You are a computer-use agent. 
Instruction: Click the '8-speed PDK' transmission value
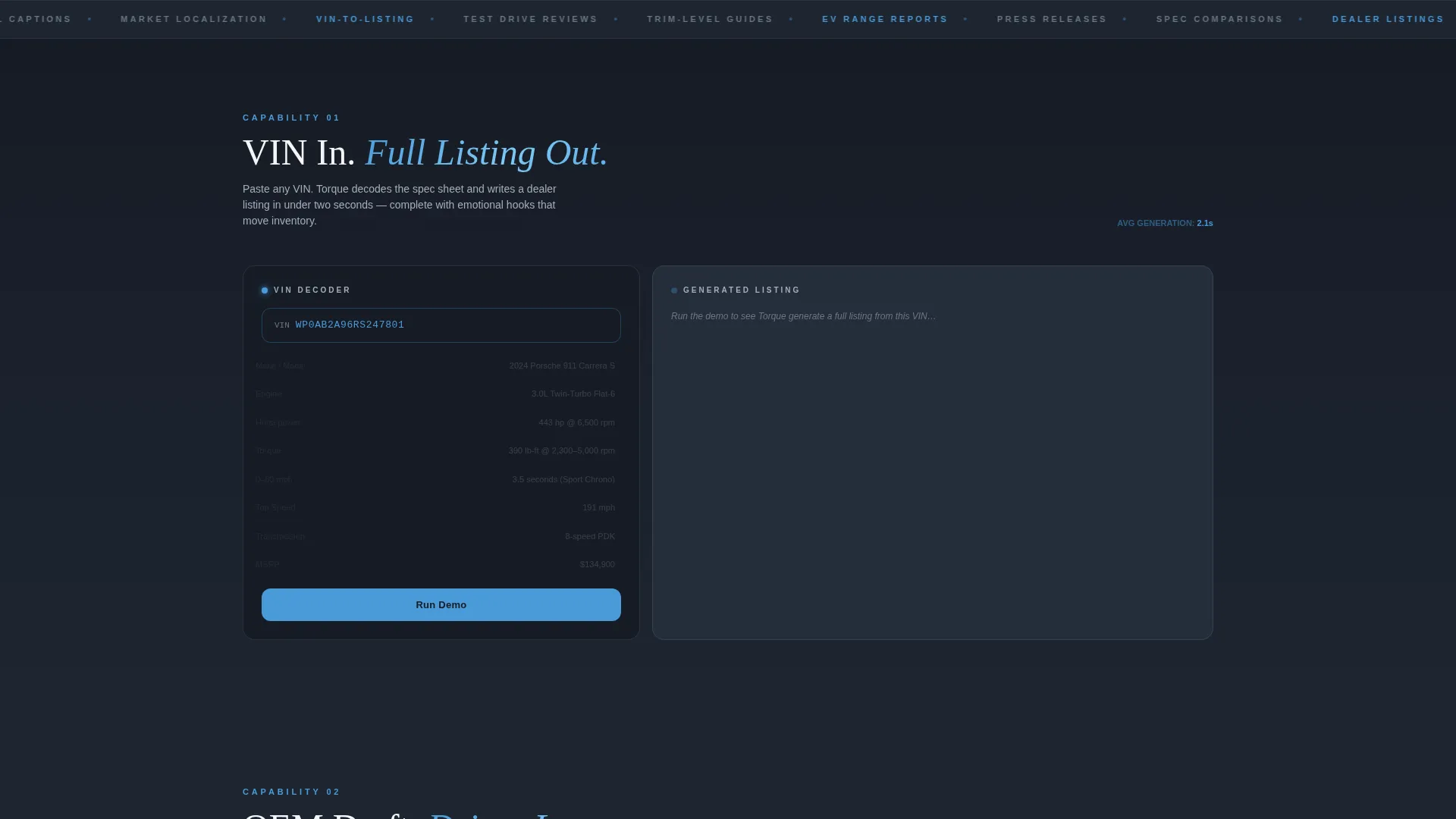pos(590,536)
